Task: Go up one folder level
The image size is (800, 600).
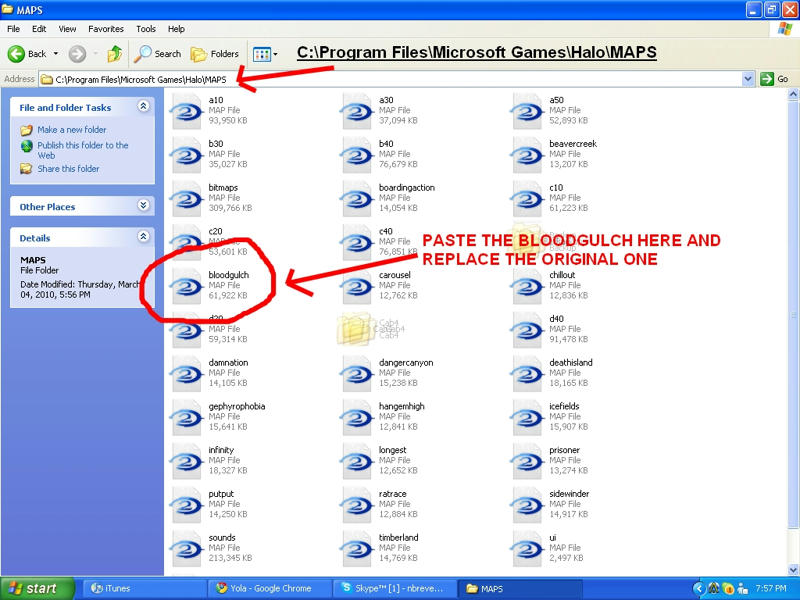Action: click(x=114, y=54)
